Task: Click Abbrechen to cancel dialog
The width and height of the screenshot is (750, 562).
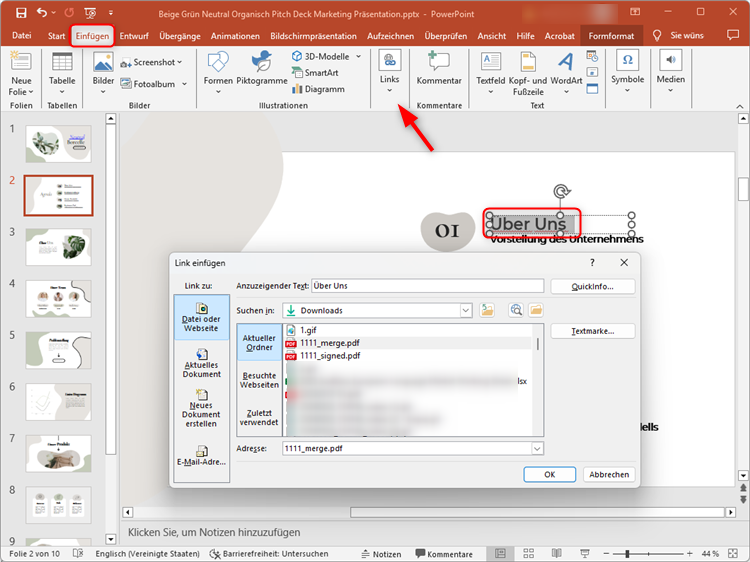Action: point(609,474)
